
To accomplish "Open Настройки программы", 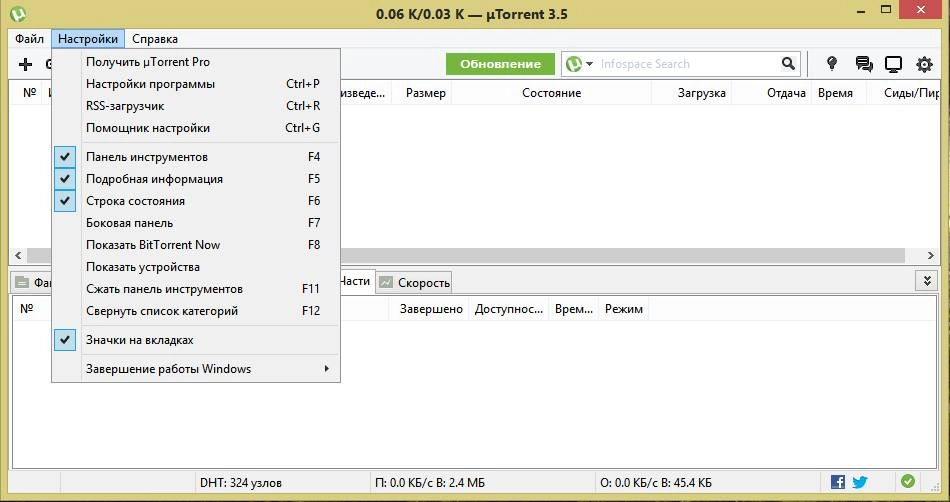I will click(196, 84).
